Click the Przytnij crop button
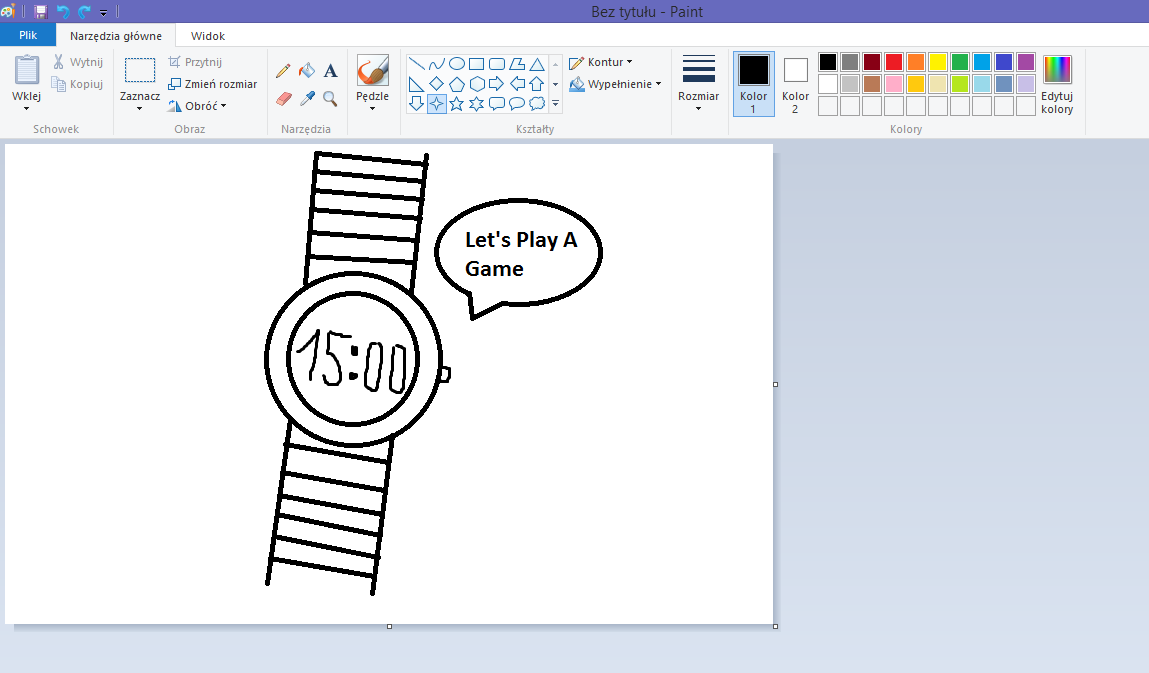1149x673 pixels. click(x=195, y=62)
